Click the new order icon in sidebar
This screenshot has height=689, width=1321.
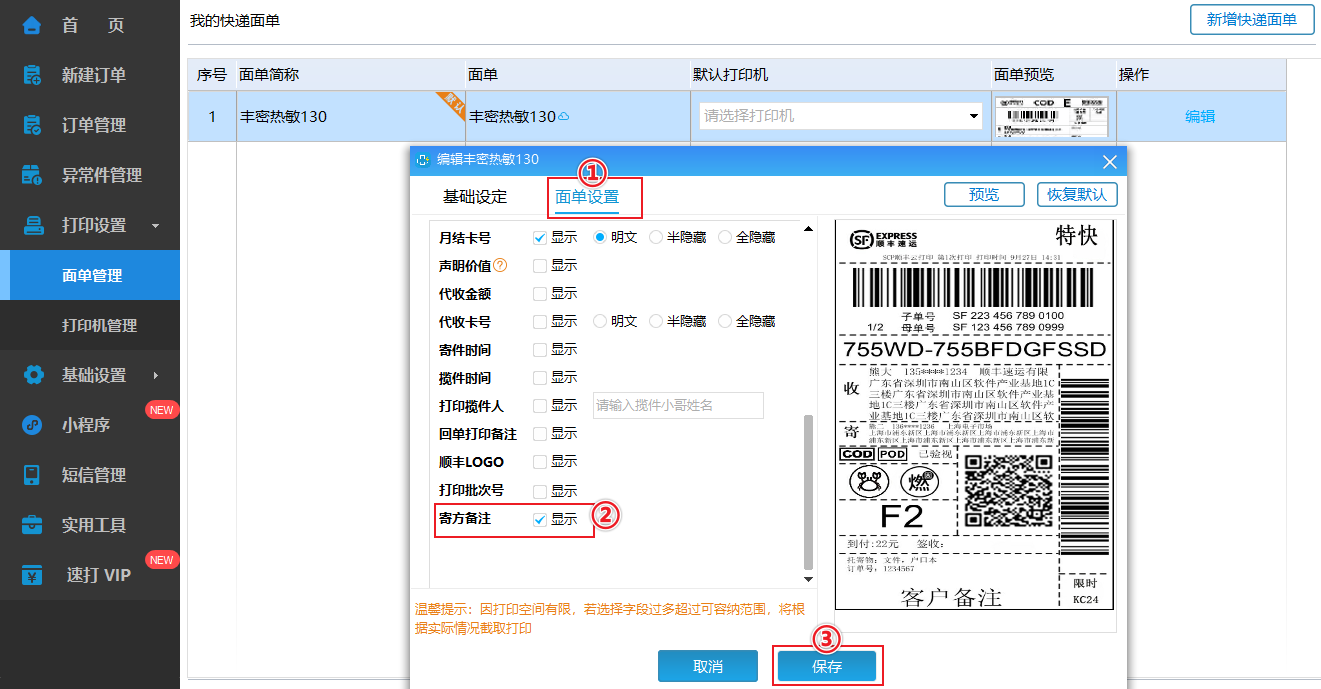pos(32,75)
